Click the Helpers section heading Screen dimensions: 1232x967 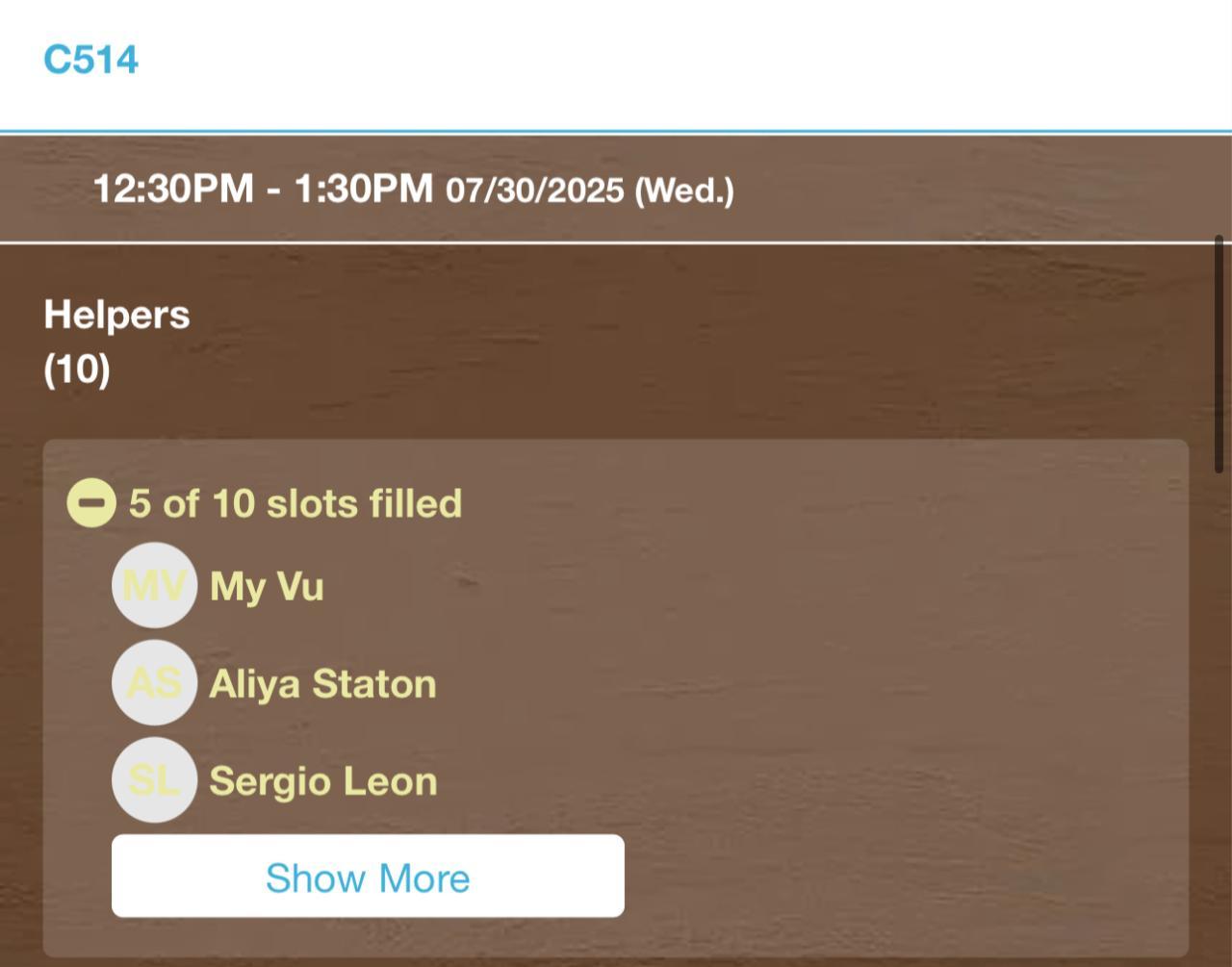116,315
